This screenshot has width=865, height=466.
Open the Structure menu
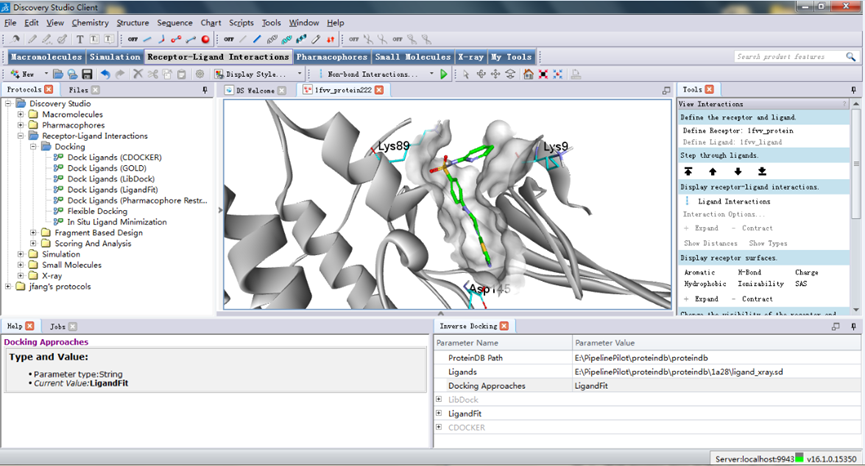pos(132,23)
